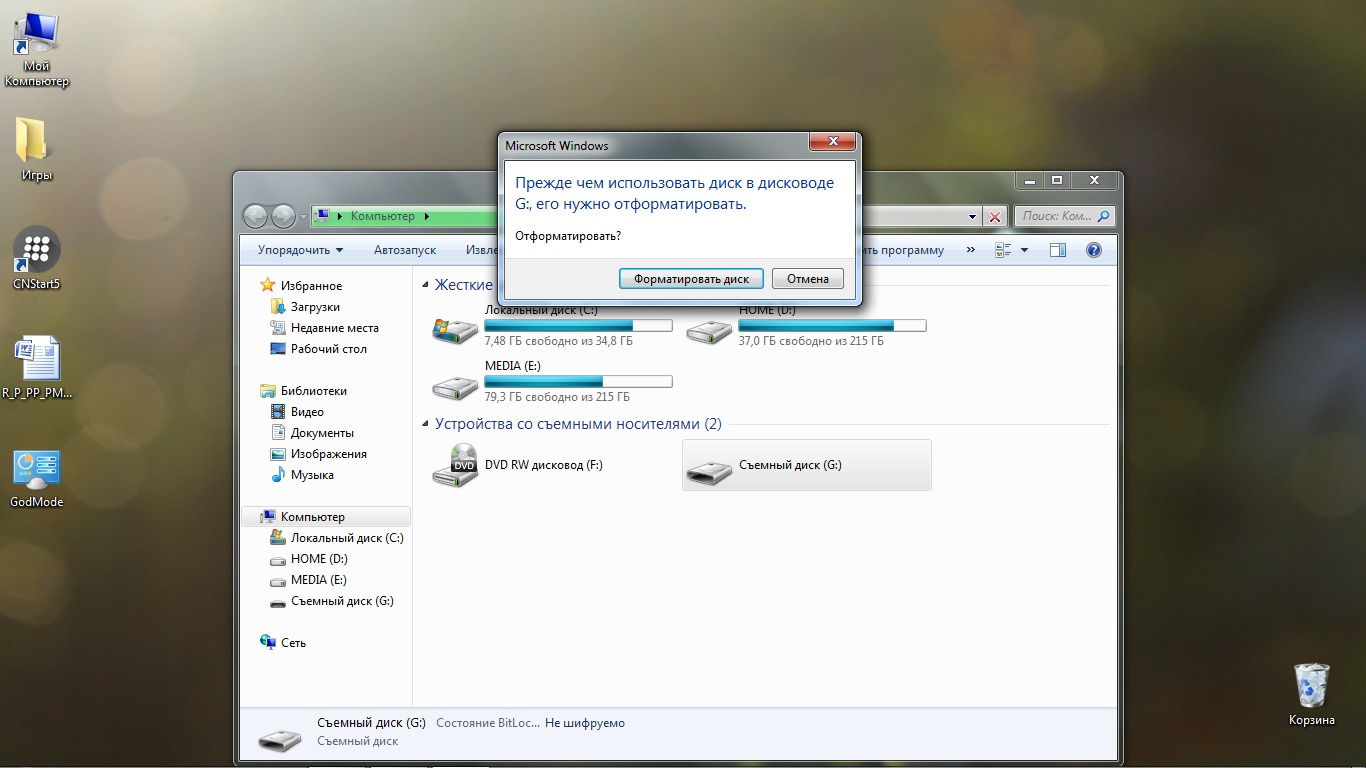1366x768 pixels.
Task: Open Рабочий стол in favorites
Action: click(x=328, y=349)
